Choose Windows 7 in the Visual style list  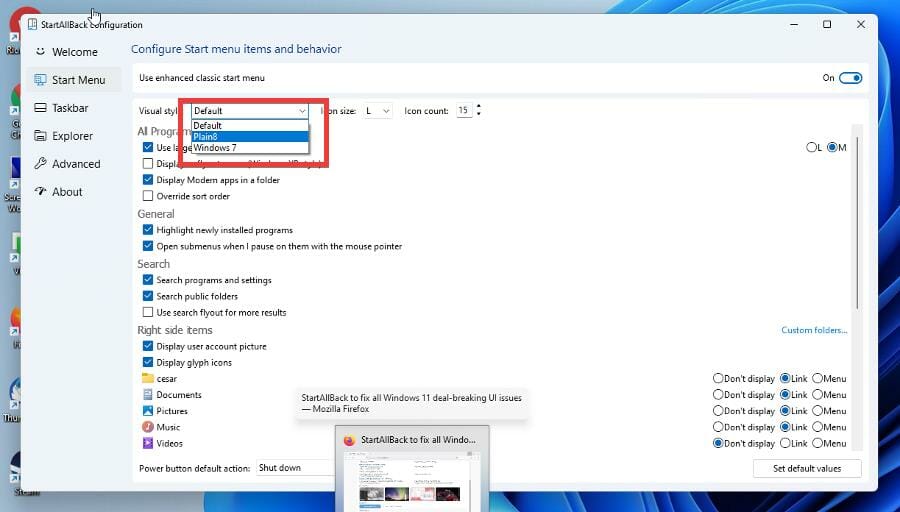click(250, 148)
